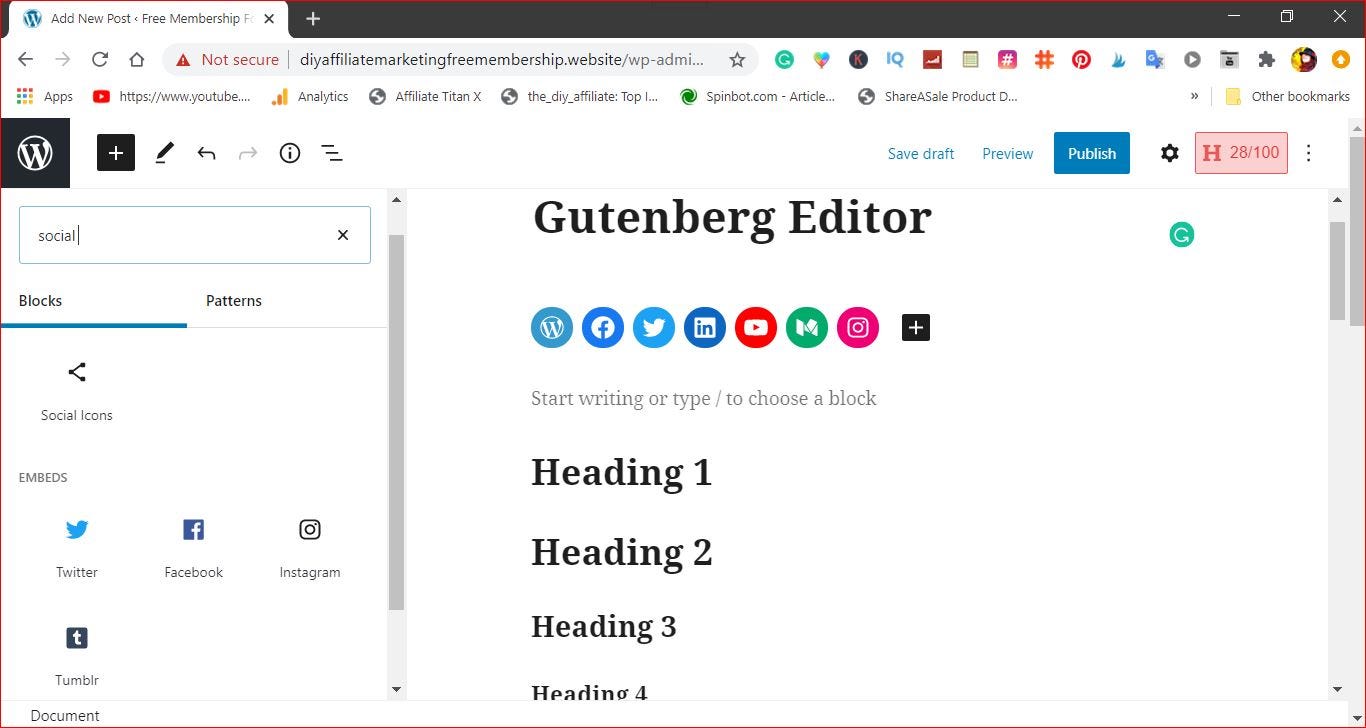Insert the Twitter embed block
Viewport: 1366px width, 728px height.
pos(77,548)
